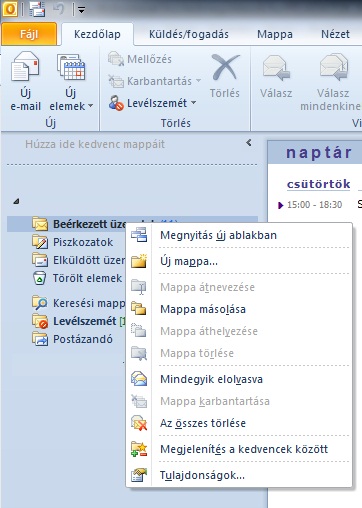This screenshot has width=362, height=508.
Task: Click the Postázandó outbox icon
Action: point(40,339)
